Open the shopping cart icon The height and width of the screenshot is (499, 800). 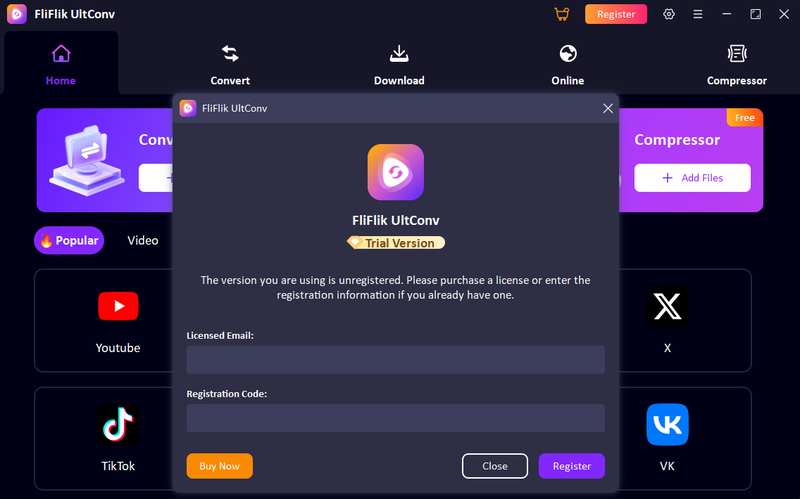[x=562, y=14]
